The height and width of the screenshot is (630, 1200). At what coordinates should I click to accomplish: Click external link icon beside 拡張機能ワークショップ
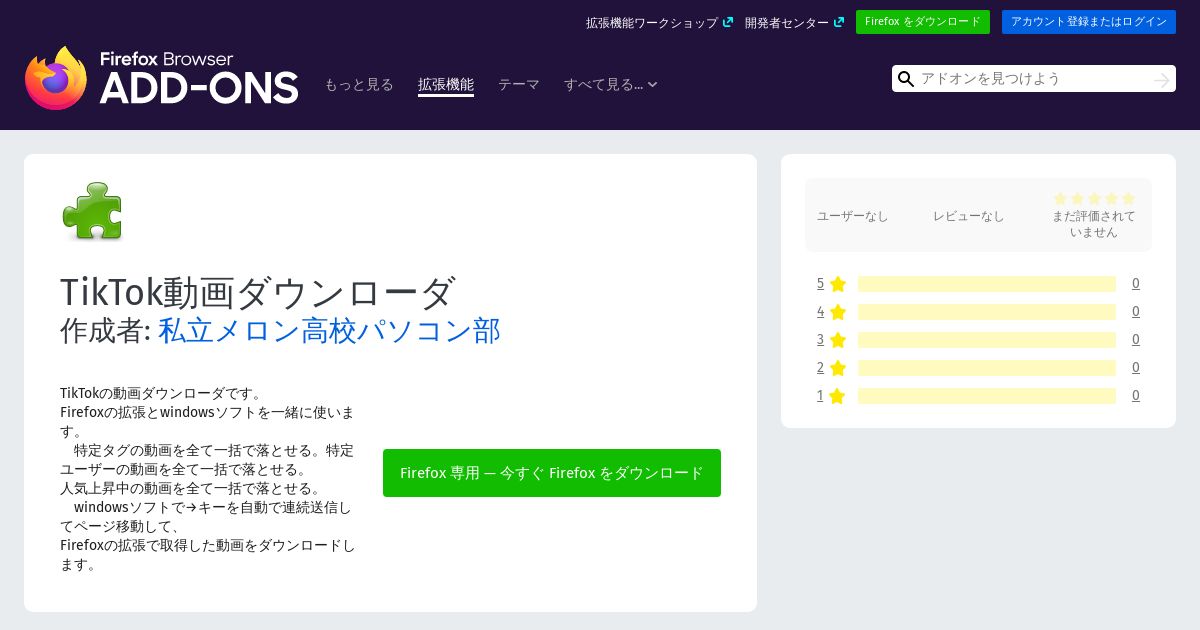(728, 22)
